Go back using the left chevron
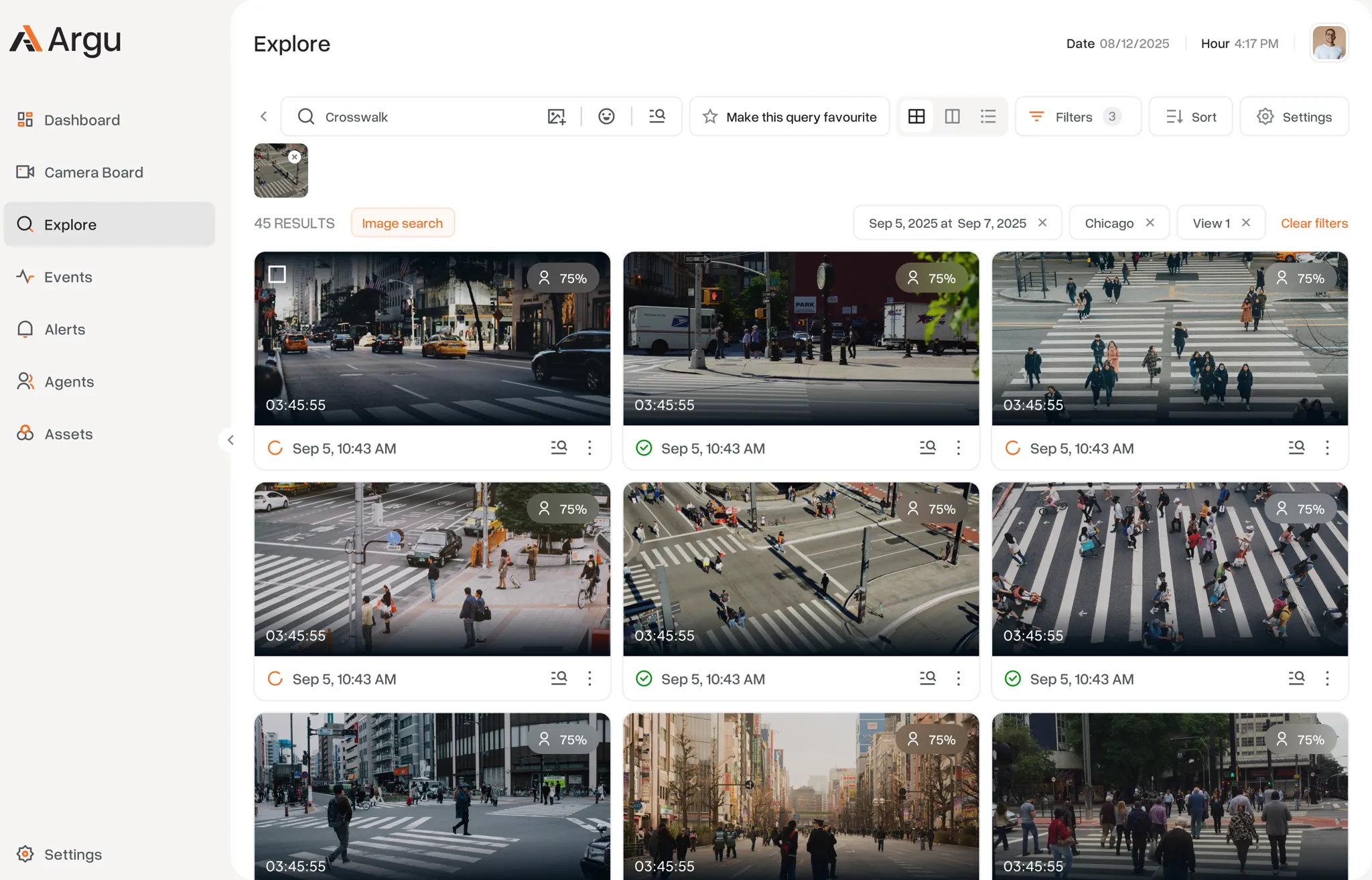Viewport: 1372px width, 880px height. (264, 117)
